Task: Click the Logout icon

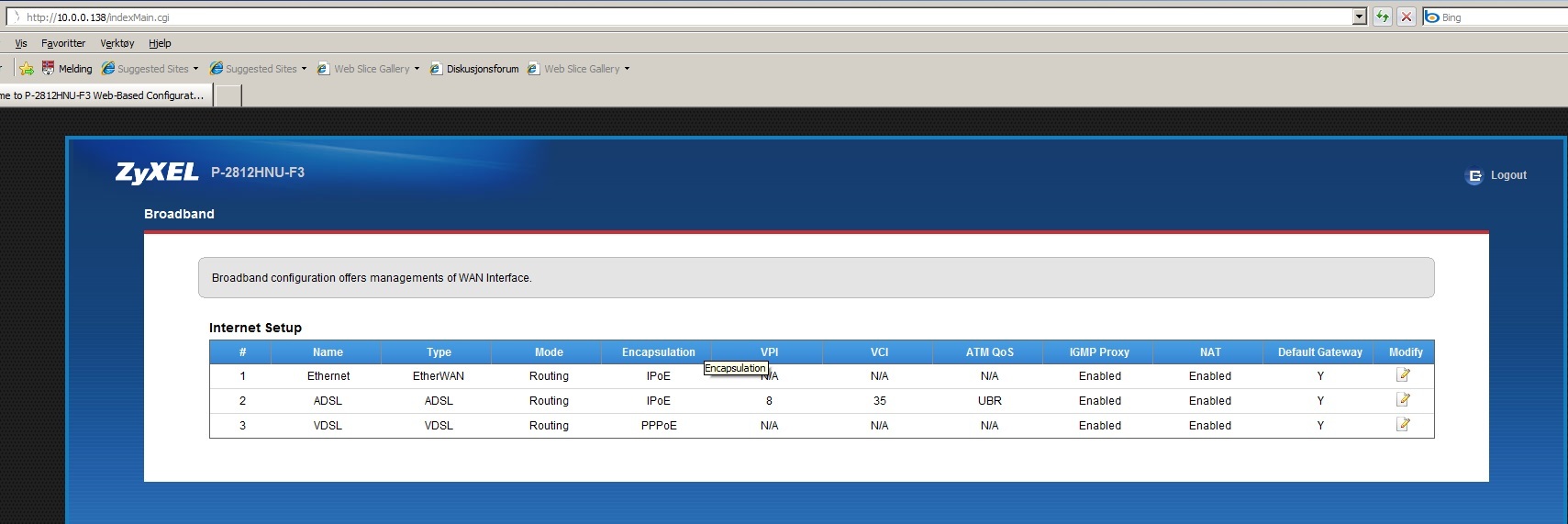Action: 1473,176
